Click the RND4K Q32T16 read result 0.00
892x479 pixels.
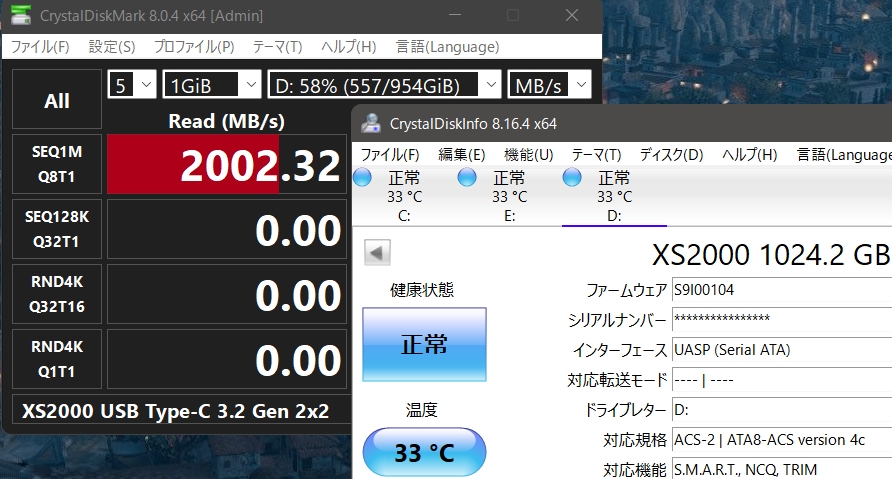click(227, 294)
